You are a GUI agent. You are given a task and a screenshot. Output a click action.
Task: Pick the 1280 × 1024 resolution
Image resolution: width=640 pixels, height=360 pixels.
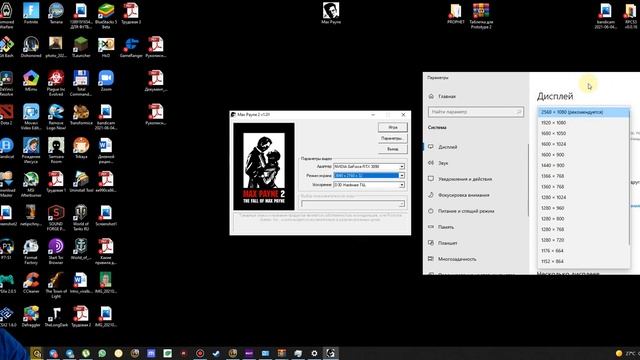coord(584,197)
